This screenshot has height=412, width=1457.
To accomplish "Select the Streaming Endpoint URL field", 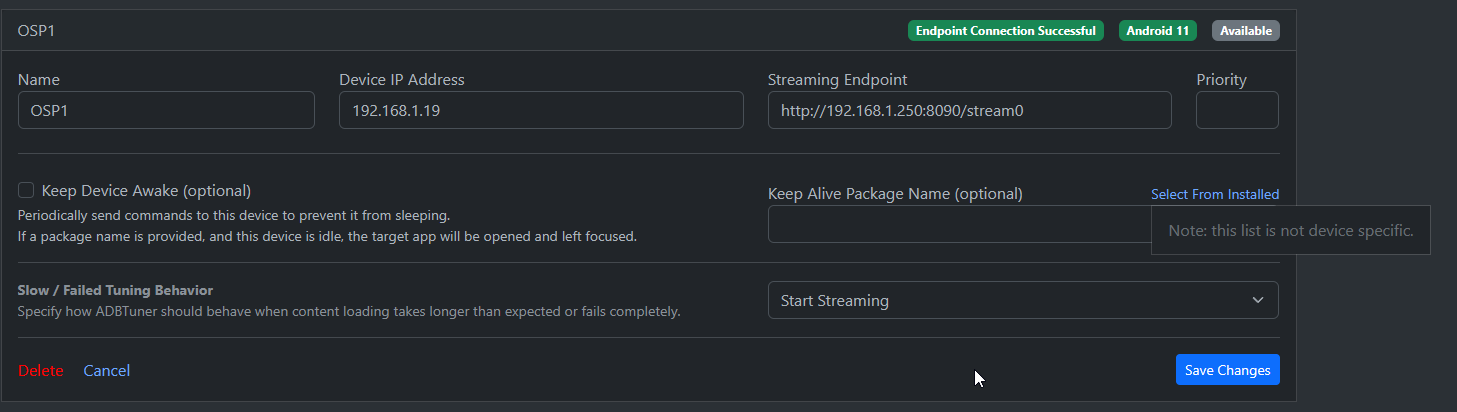I will point(968,110).
